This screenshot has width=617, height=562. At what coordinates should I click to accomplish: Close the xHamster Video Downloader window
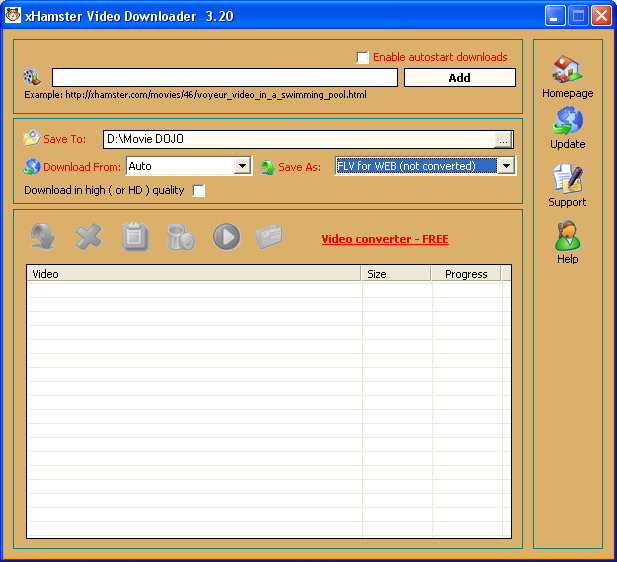(601, 16)
